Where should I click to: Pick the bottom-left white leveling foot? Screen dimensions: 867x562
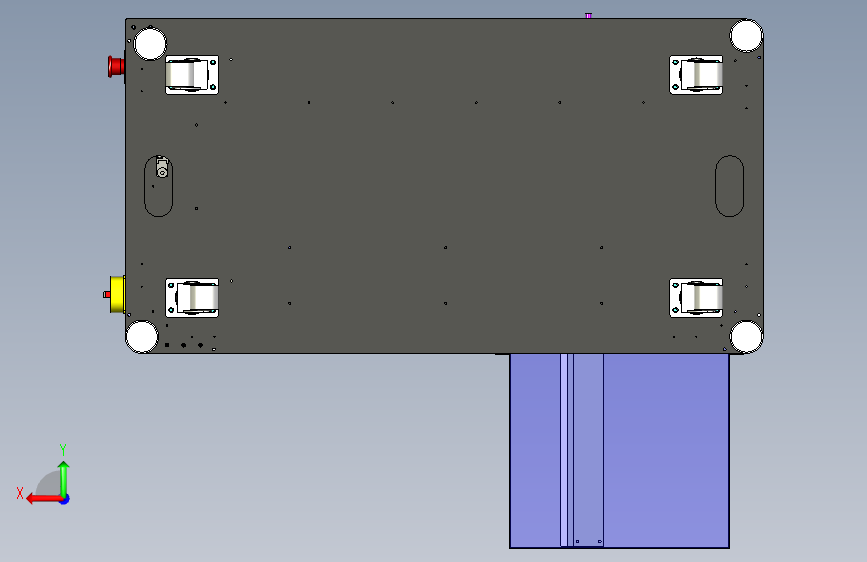pyautogui.click(x=142, y=336)
